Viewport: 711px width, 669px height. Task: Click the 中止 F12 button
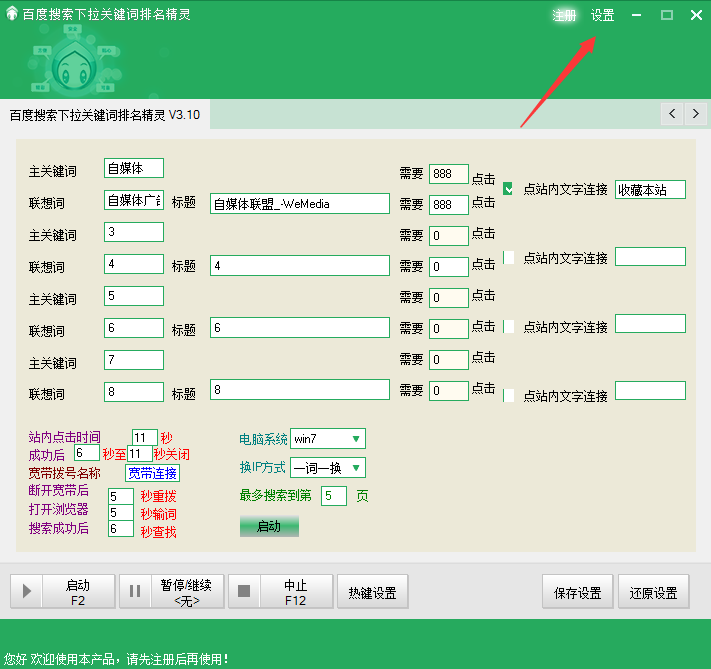click(281, 591)
